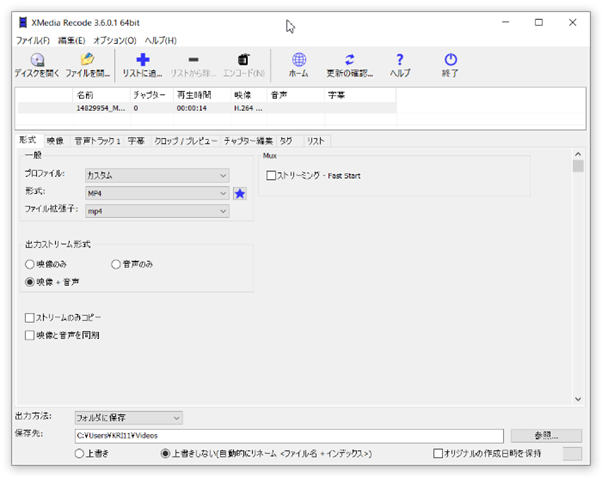Click the Audio (音声) column header
The height and width of the screenshot is (477, 602).
[296, 95]
